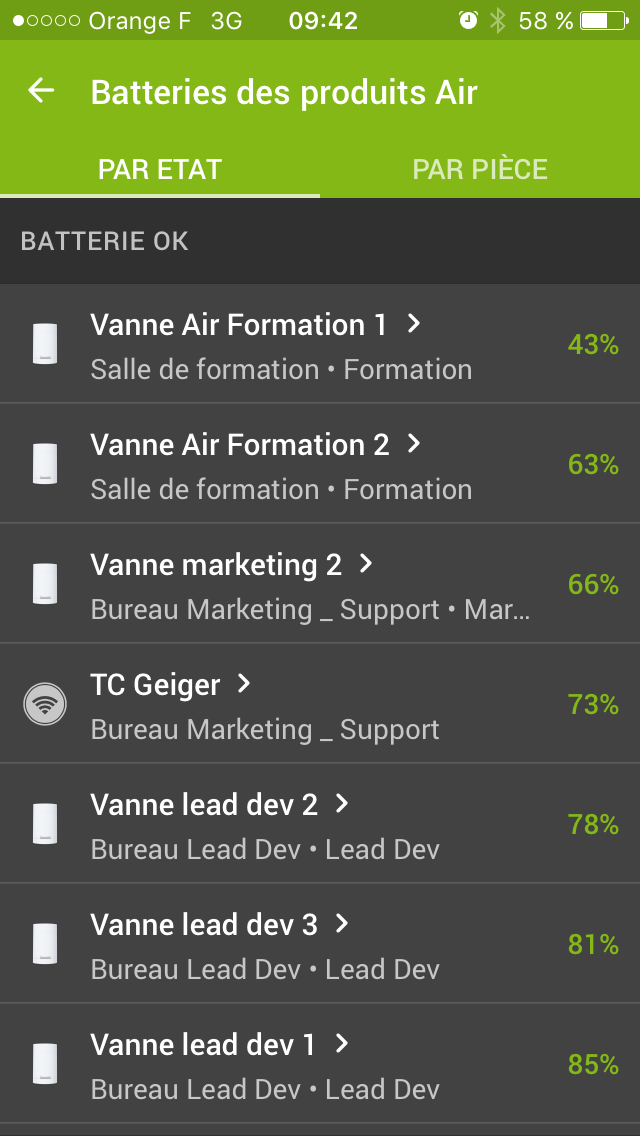Screen dimensions: 640x1136
Task: Switch to the PAR PIÈCE tab
Action: (480, 169)
